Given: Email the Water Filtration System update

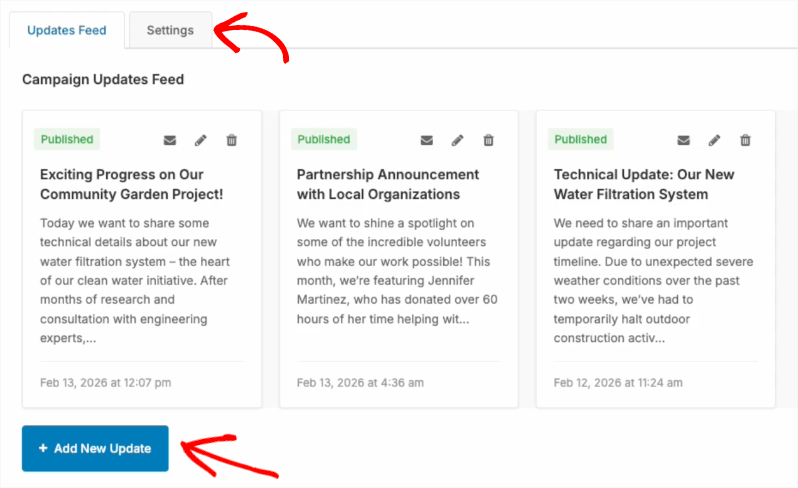Looking at the screenshot, I should (684, 140).
